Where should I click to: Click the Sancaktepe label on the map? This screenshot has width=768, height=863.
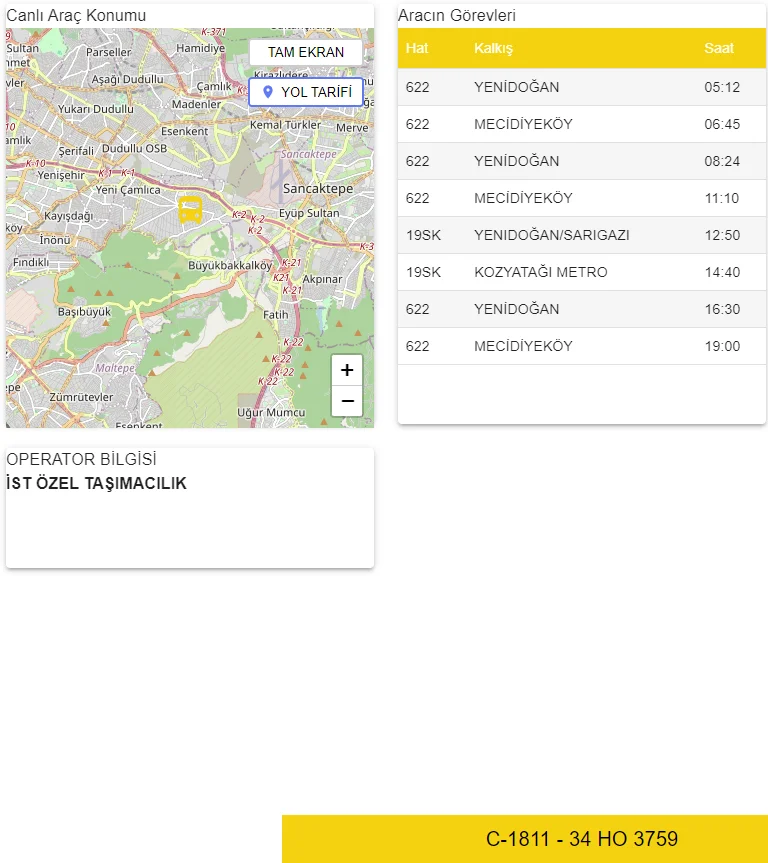click(318, 188)
